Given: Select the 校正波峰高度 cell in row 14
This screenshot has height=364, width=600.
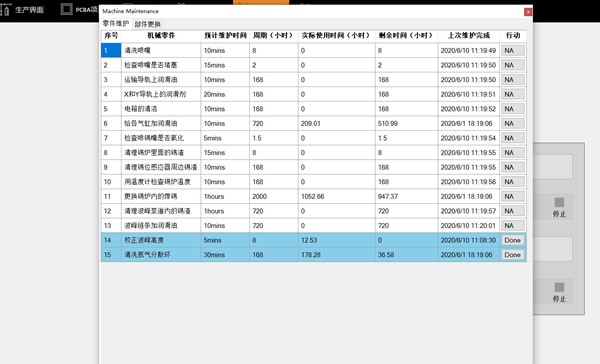Looking at the screenshot, I should tap(161, 240).
